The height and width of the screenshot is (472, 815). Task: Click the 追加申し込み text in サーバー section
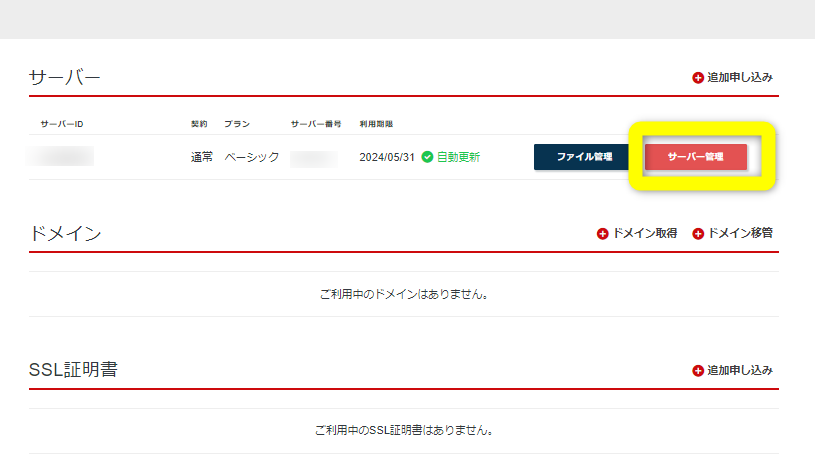739,78
